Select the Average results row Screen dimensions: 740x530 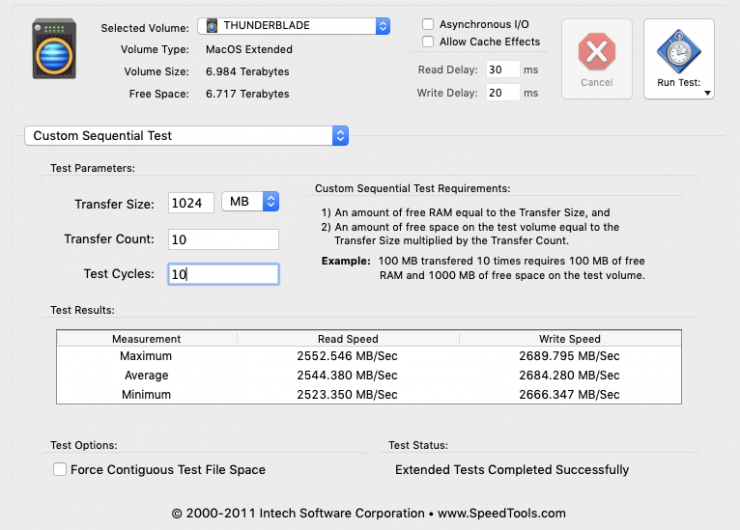pyautogui.click(x=369, y=375)
